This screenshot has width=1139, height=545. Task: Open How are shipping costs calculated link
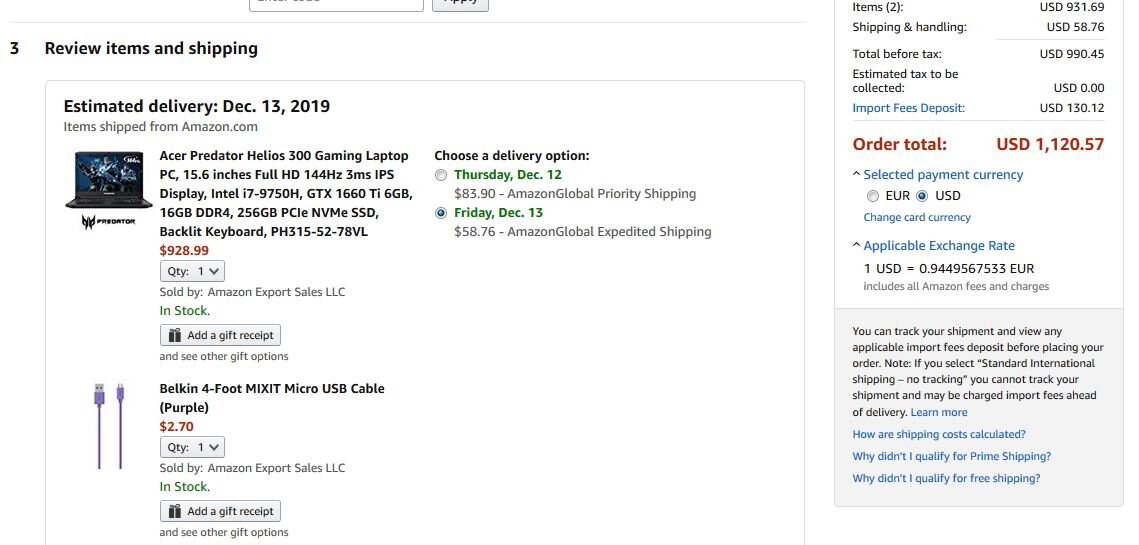939,434
